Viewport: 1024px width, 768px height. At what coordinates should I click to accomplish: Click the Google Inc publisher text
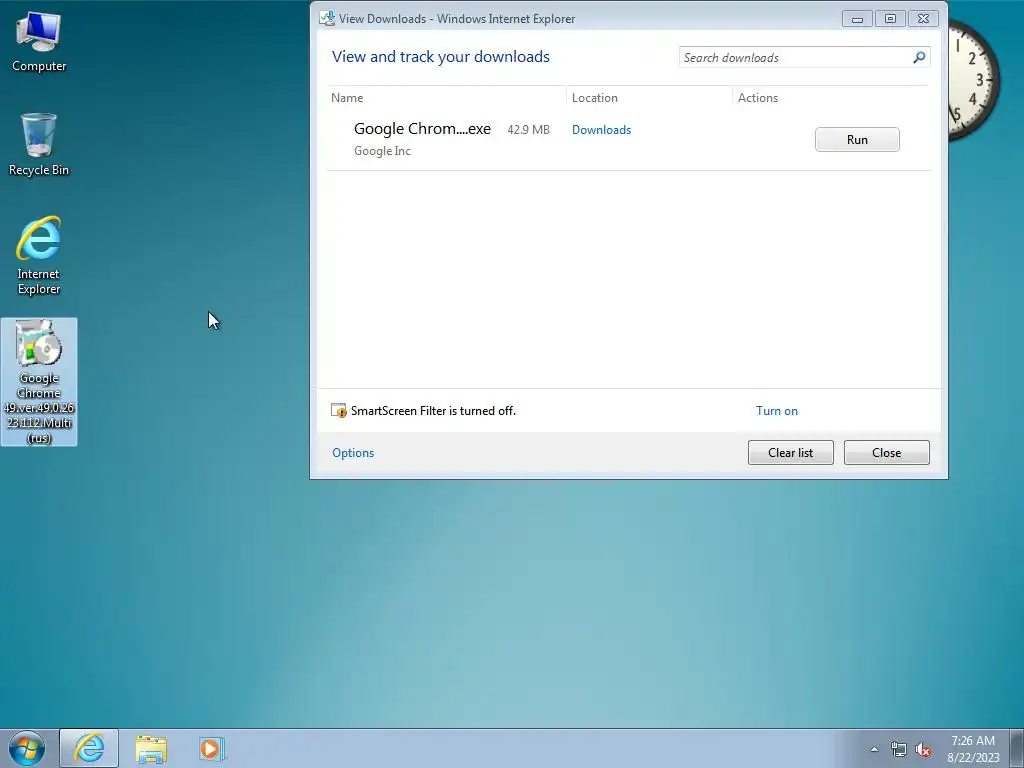pyautogui.click(x=382, y=151)
